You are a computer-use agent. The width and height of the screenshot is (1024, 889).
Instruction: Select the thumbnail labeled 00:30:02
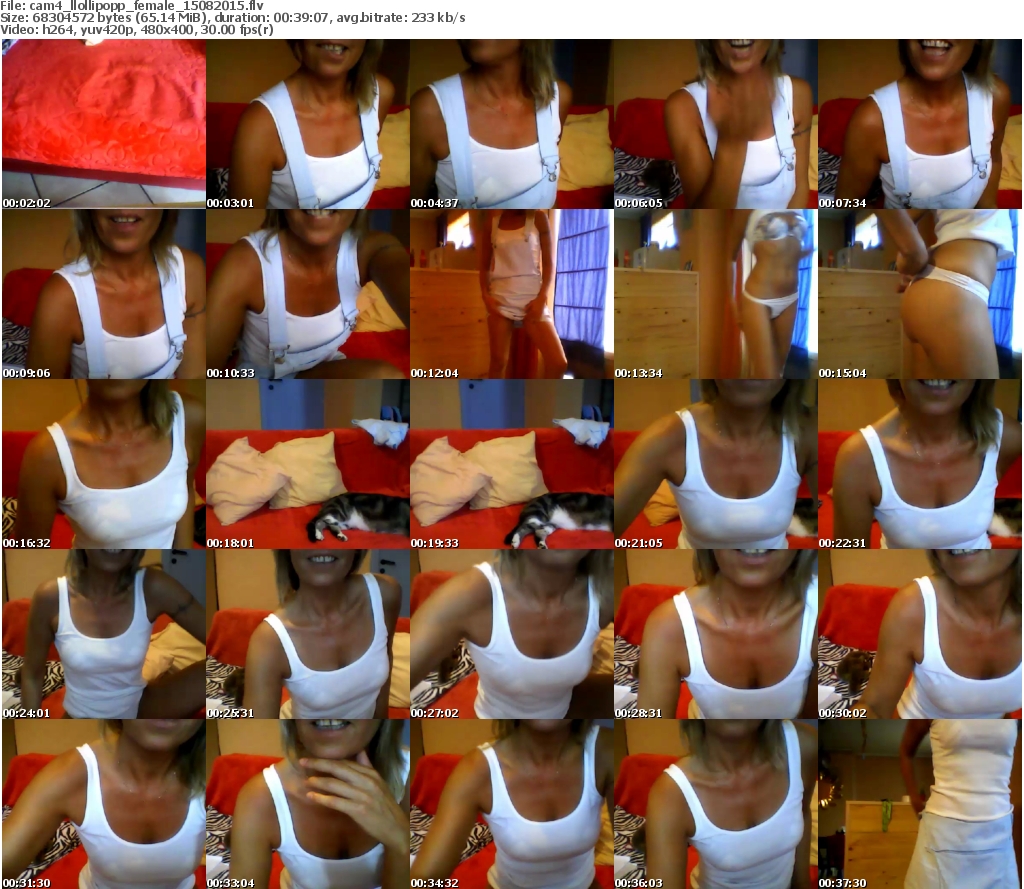click(920, 634)
